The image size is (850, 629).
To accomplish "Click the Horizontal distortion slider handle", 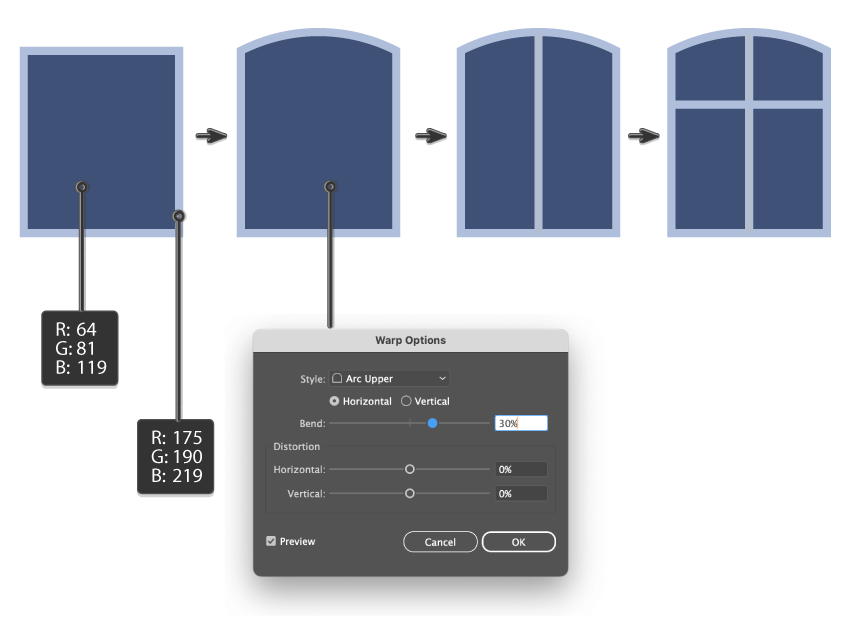I will 410,469.
